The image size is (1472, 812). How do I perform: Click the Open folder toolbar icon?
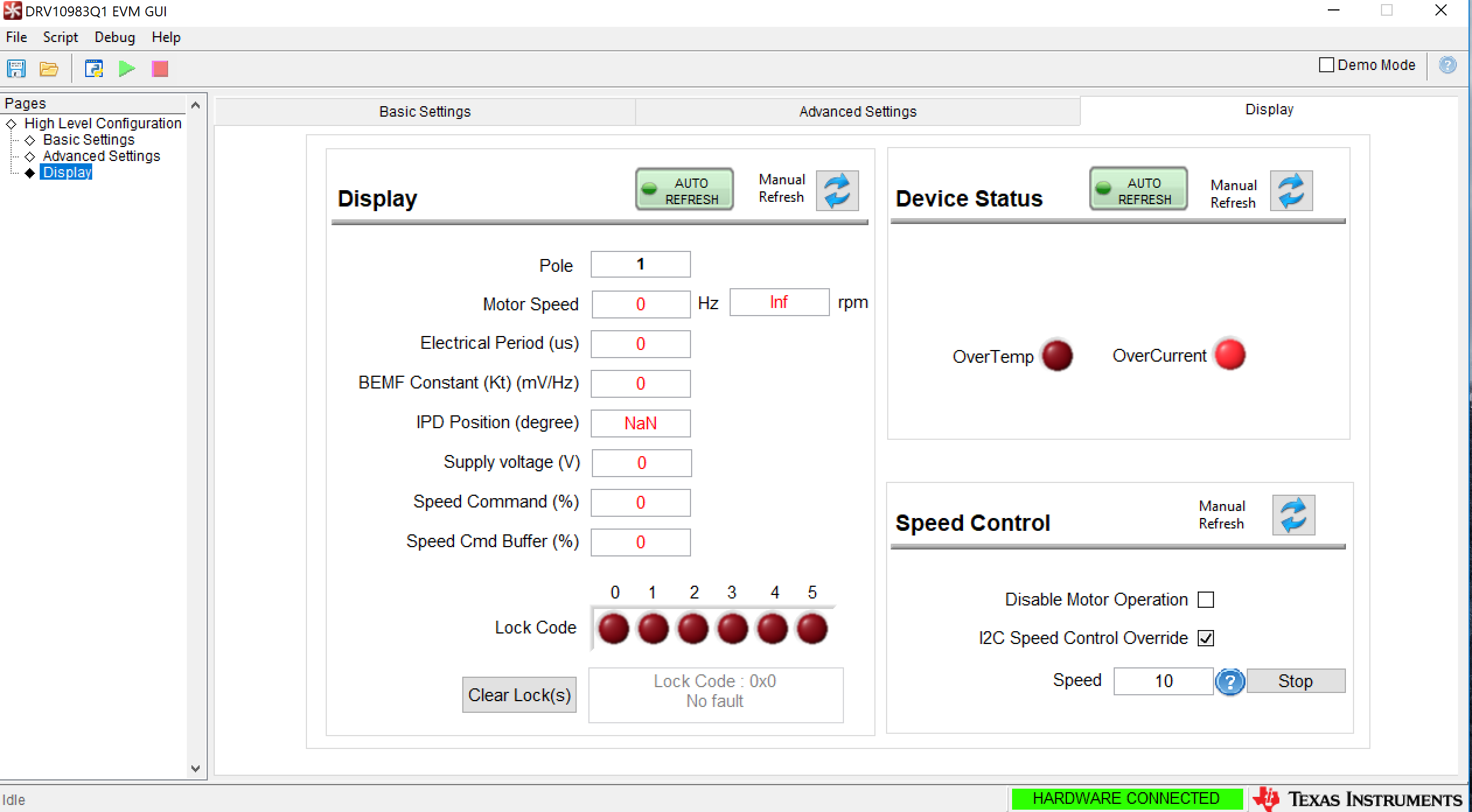(x=49, y=69)
